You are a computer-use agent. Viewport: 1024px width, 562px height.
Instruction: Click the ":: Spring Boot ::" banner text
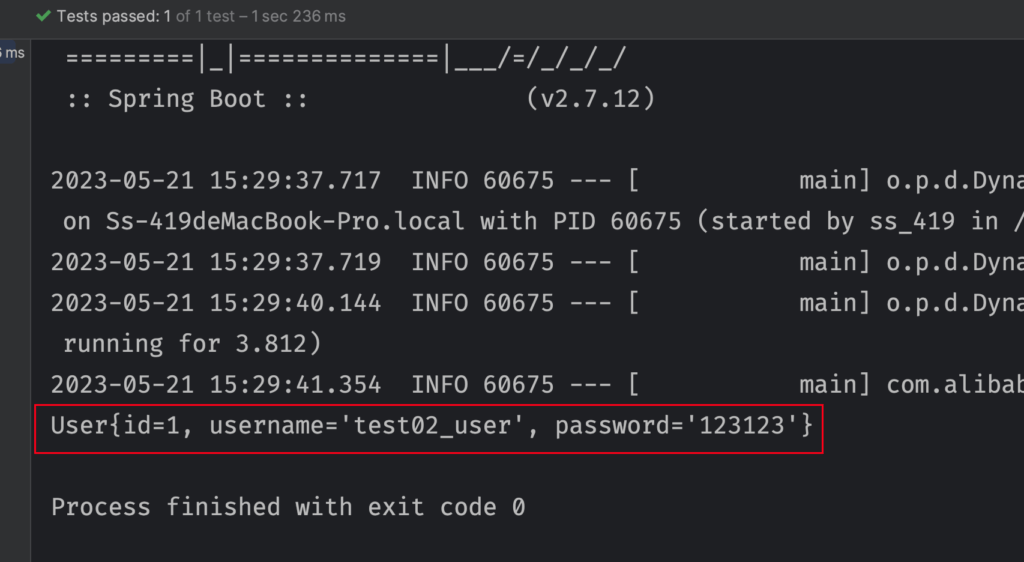(x=188, y=99)
